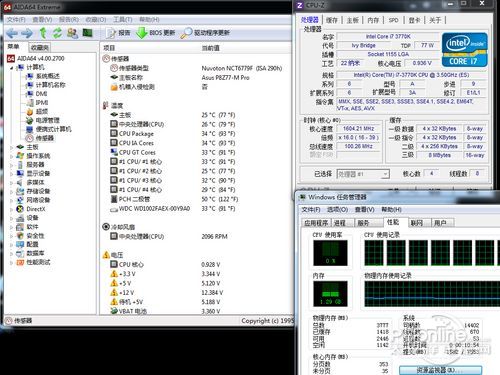
Task: Switch to CPU-Z's SPD tab
Action: (x=393, y=20)
